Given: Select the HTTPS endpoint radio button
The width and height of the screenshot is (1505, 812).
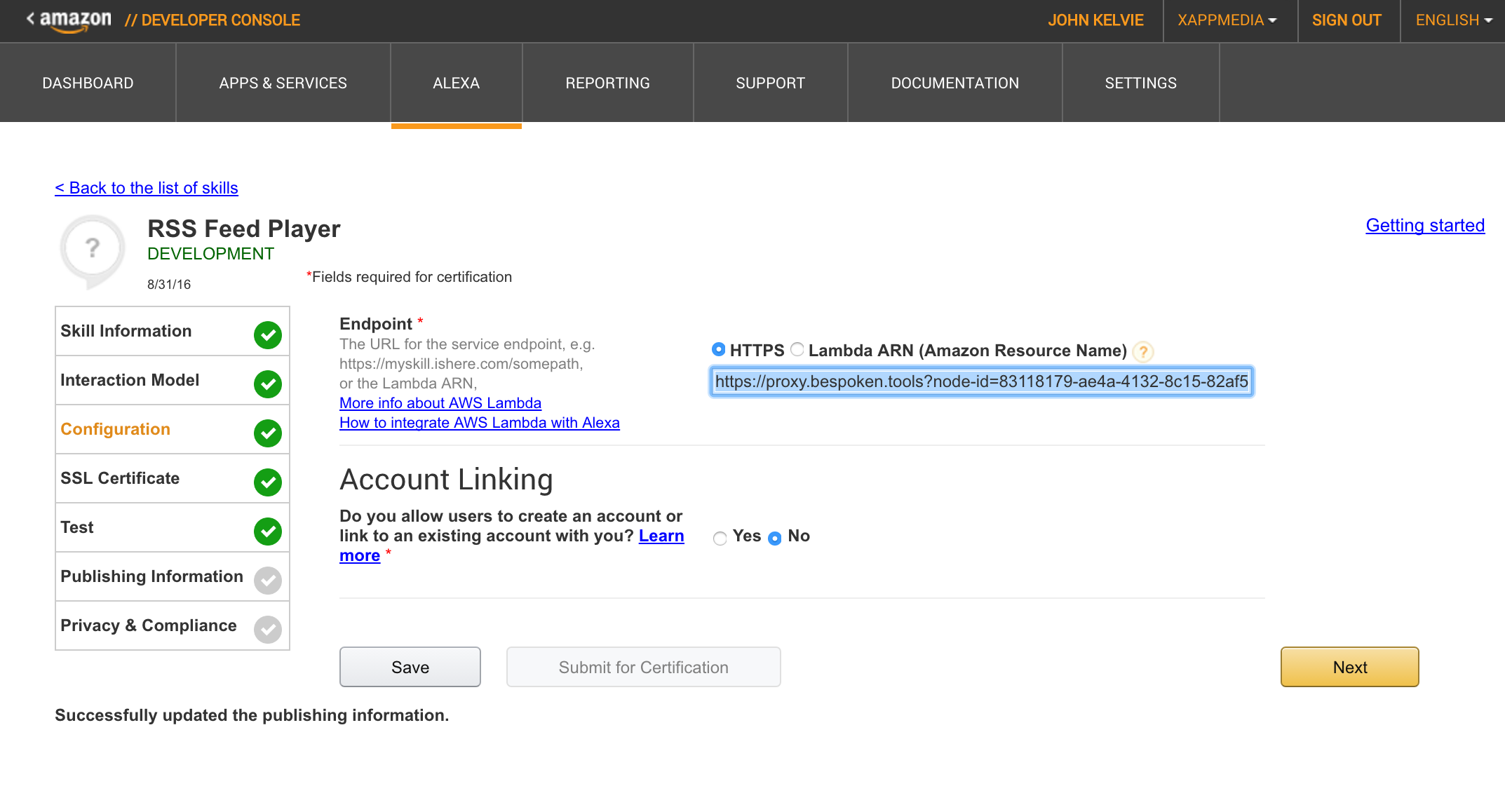Looking at the screenshot, I should point(718,349).
